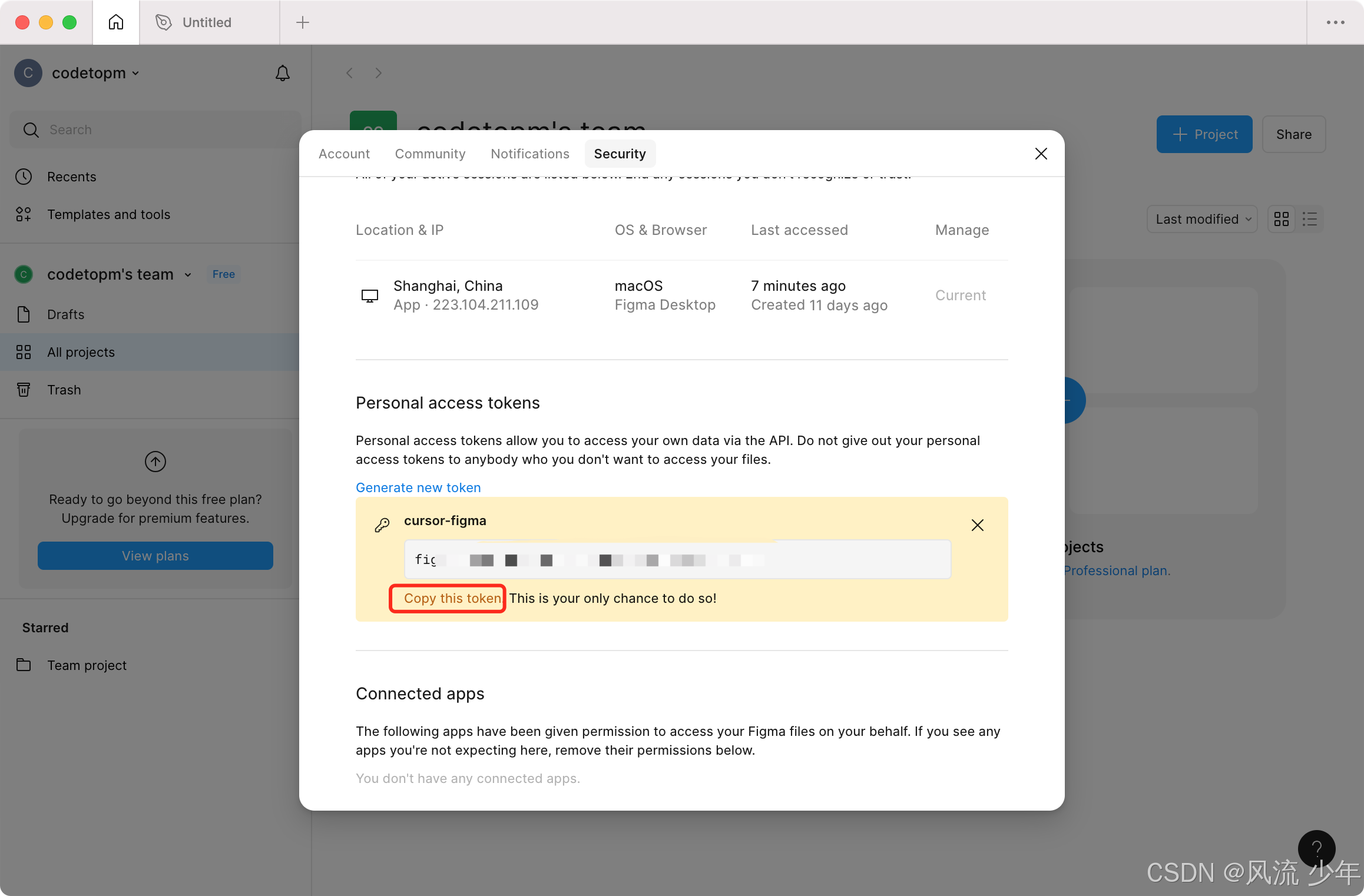The width and height of the screenshot is (1364, 896).
Task: Select All projects in sidebar
Action: click(155, 352)
